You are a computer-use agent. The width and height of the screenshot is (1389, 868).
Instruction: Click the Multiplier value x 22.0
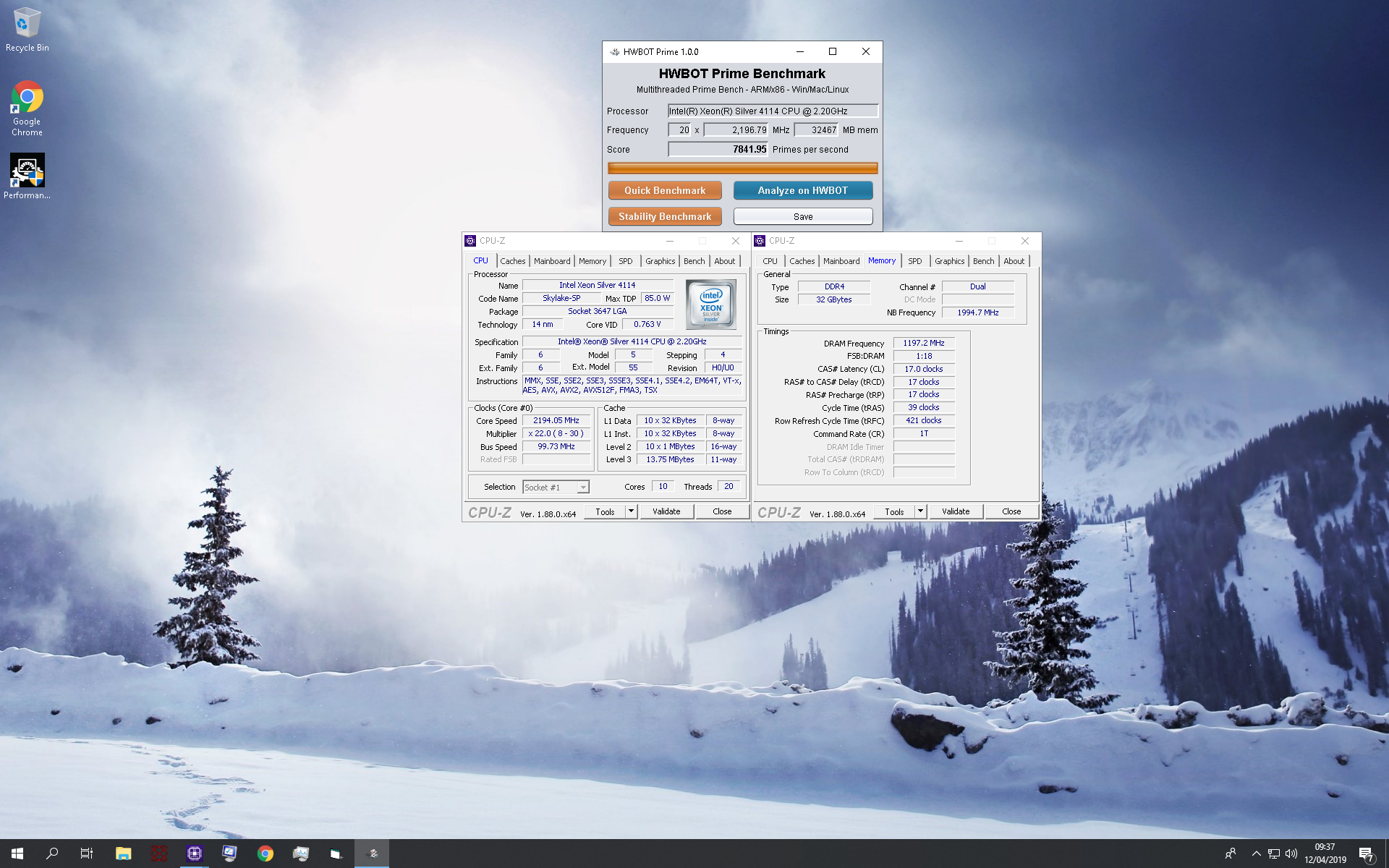(x=556, y=433)
